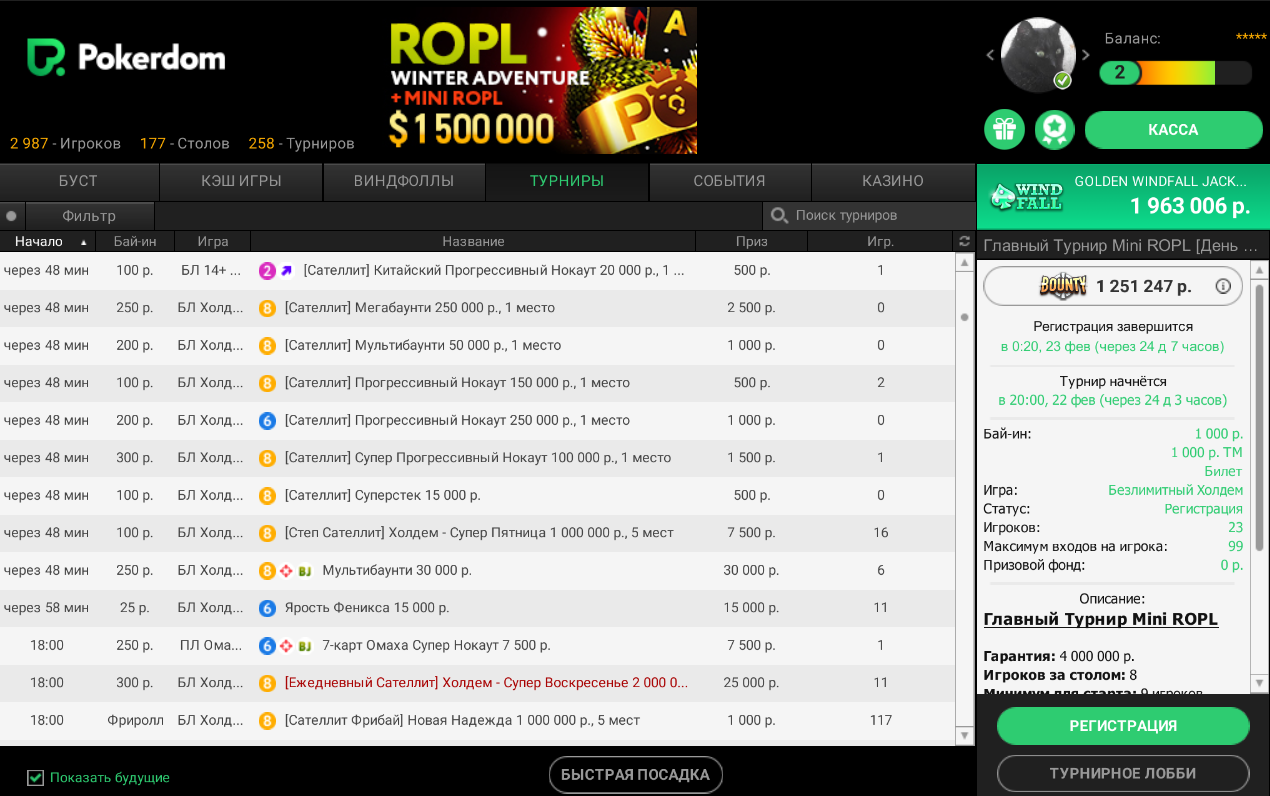Open the КАССА cashier button
This screenshot has width=1270, height=796.
pos(1173,129)
